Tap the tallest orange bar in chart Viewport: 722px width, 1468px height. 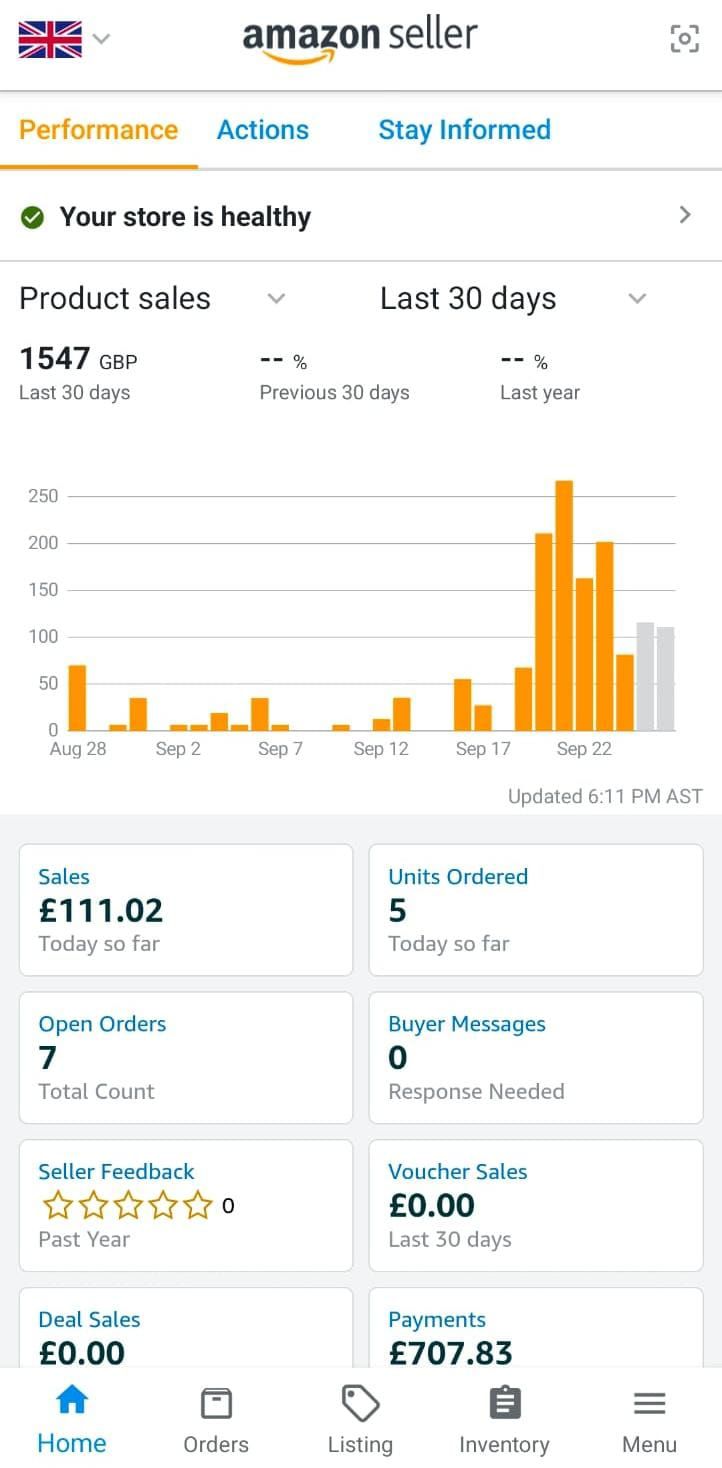pos(564,605)
